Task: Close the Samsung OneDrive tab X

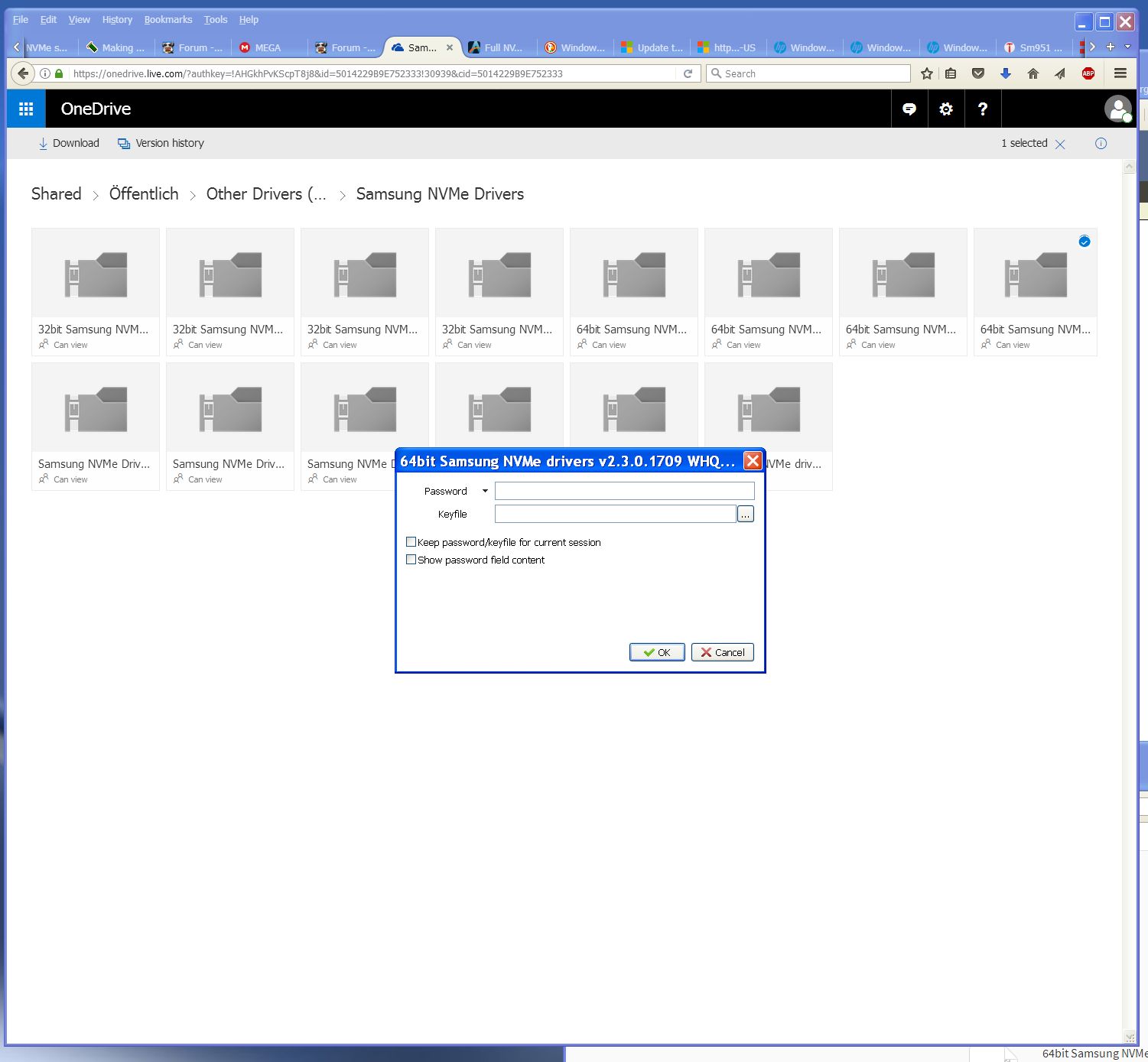Action: (450, 47)
